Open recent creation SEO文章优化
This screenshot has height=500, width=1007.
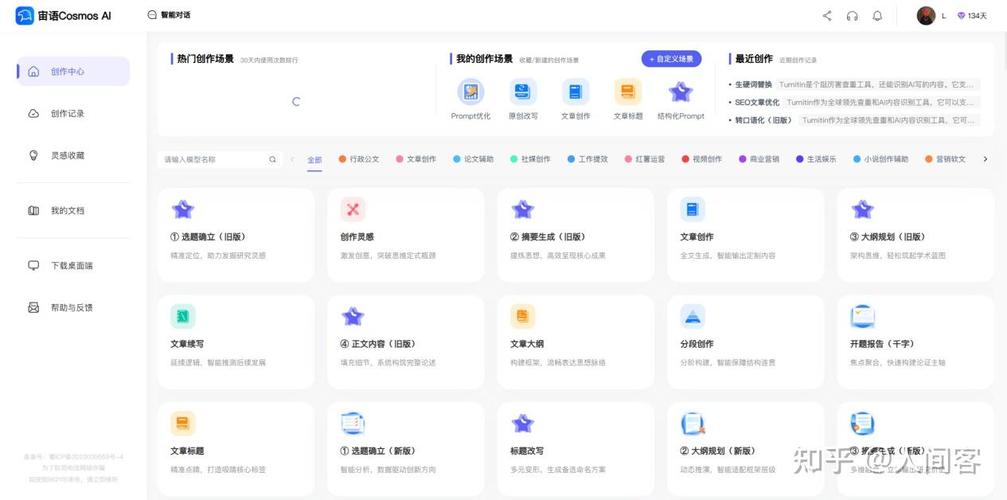854,102
